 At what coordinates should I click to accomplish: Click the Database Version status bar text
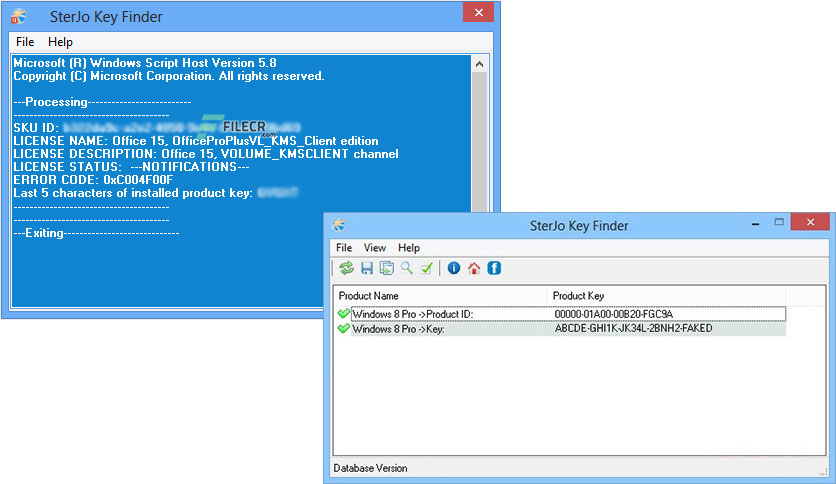click(x=371, y=468)
